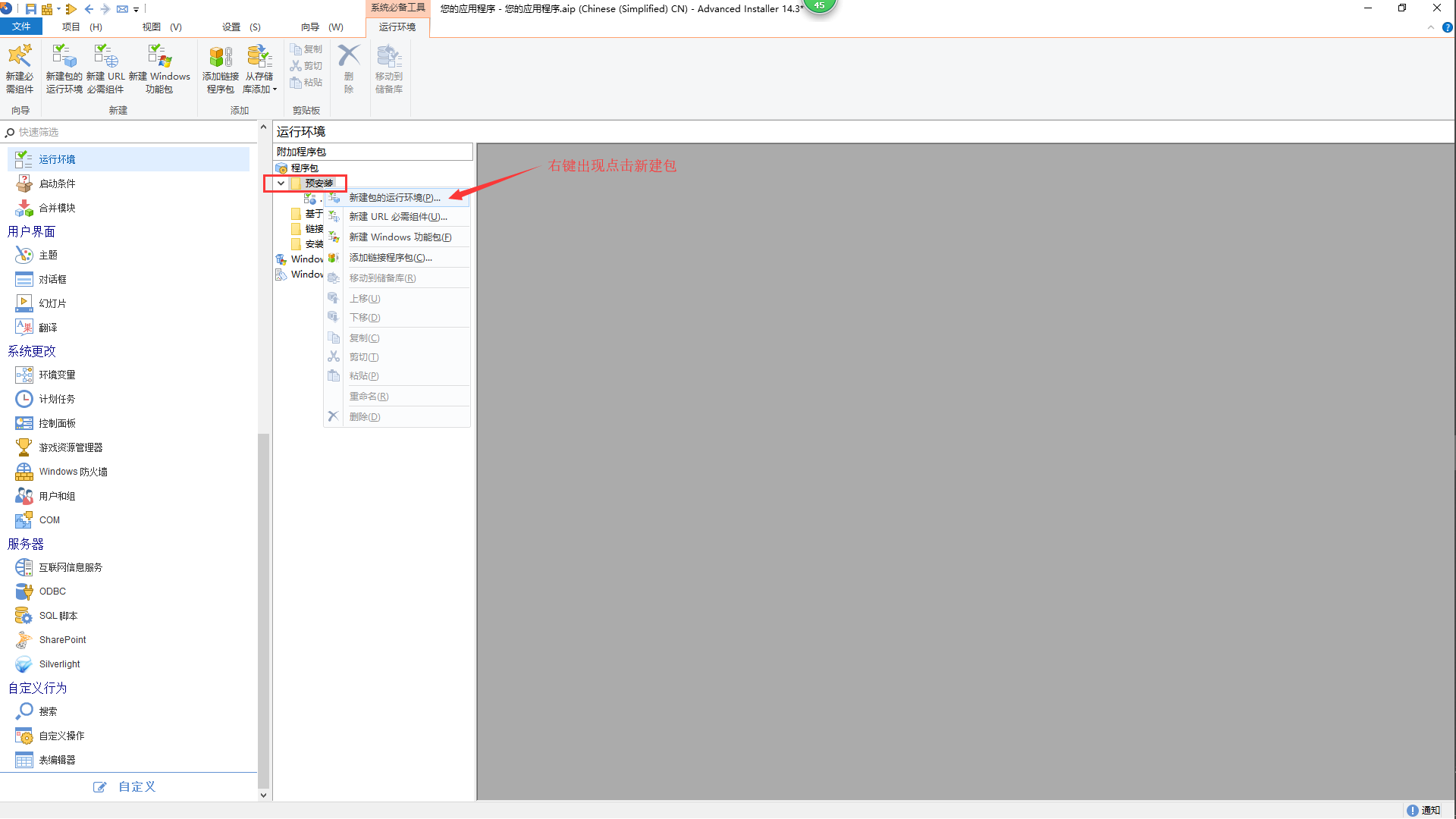The image size is (1456, 819).
Task: Open the 向导 (W) ribbon tab
Action: (322, 27)
